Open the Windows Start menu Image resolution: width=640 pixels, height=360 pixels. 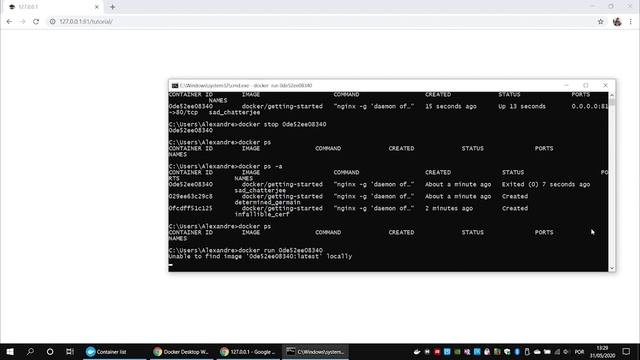[10, 351]
